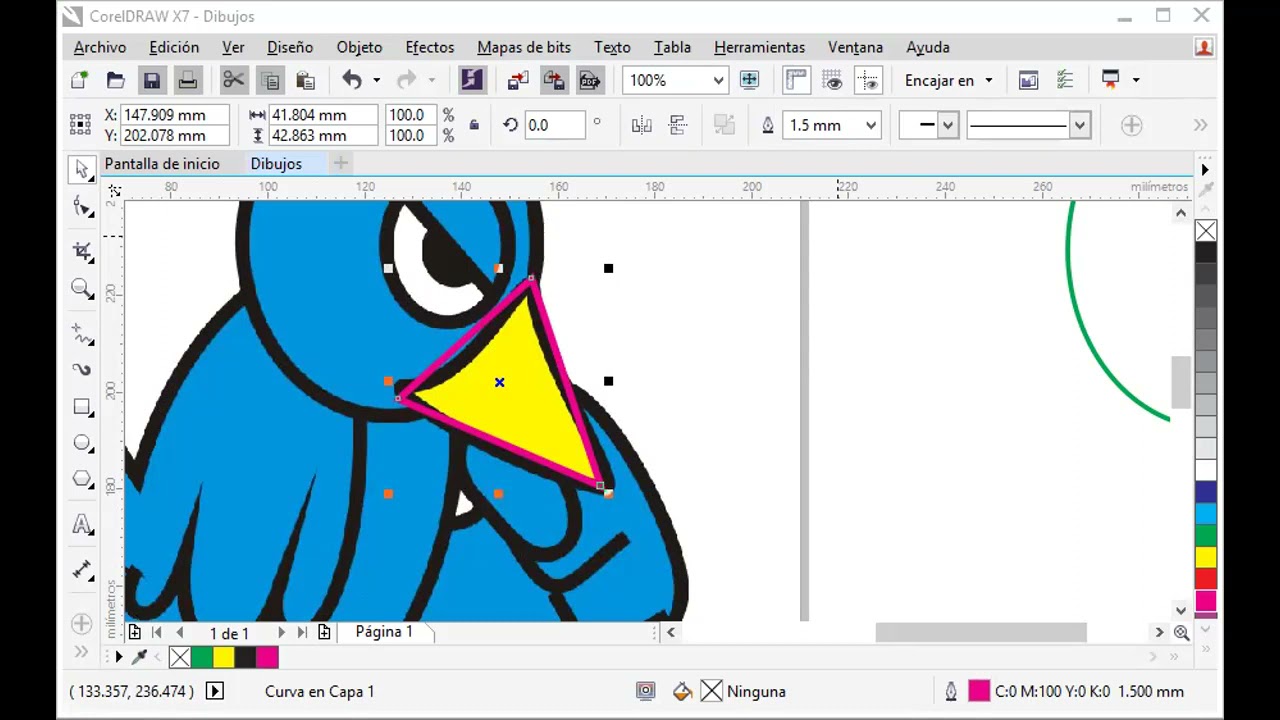Select the Pick tool in toolbox

coord(82,170)
